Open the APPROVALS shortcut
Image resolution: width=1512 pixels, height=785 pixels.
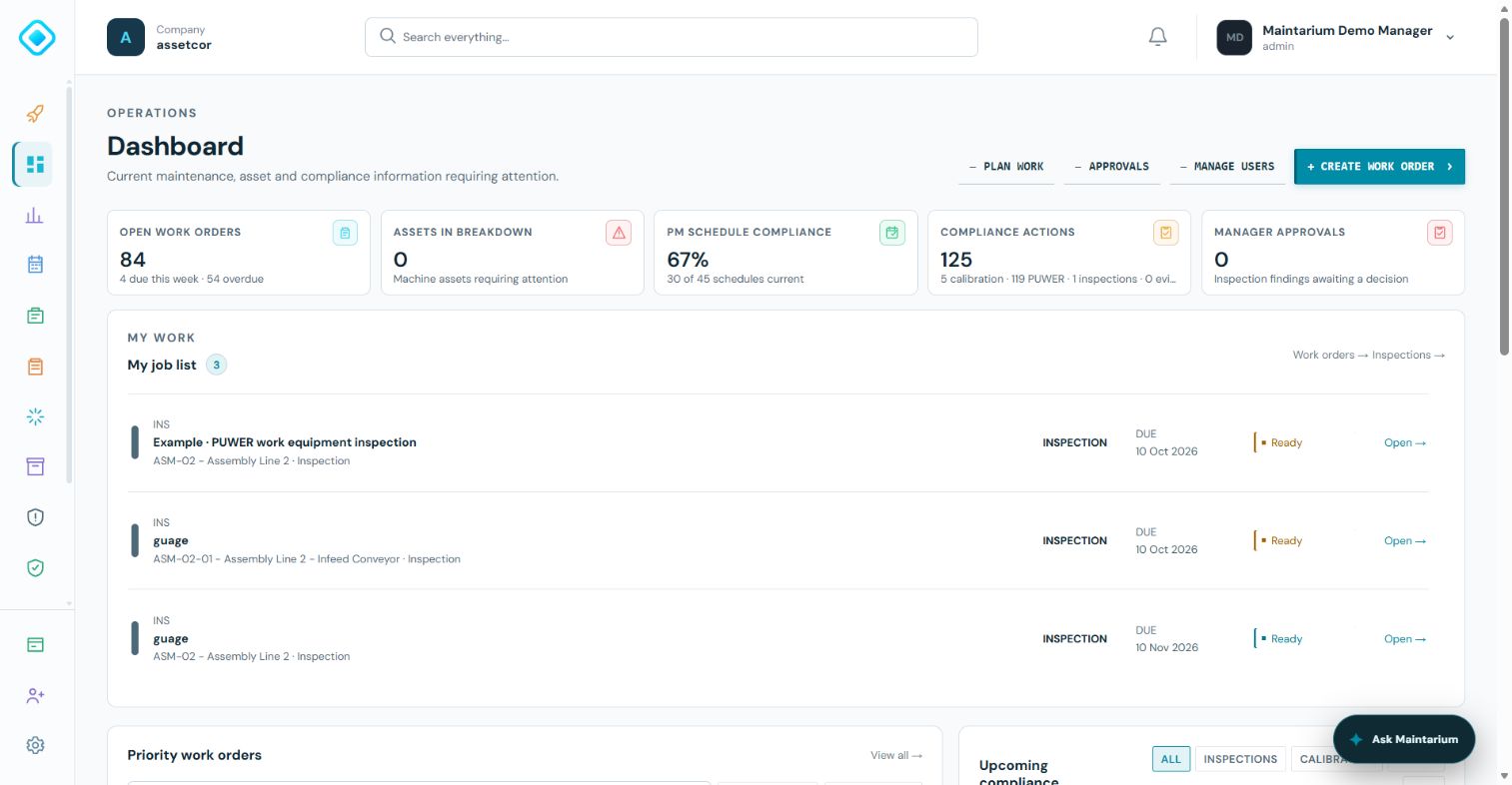tap(1111, 167)
